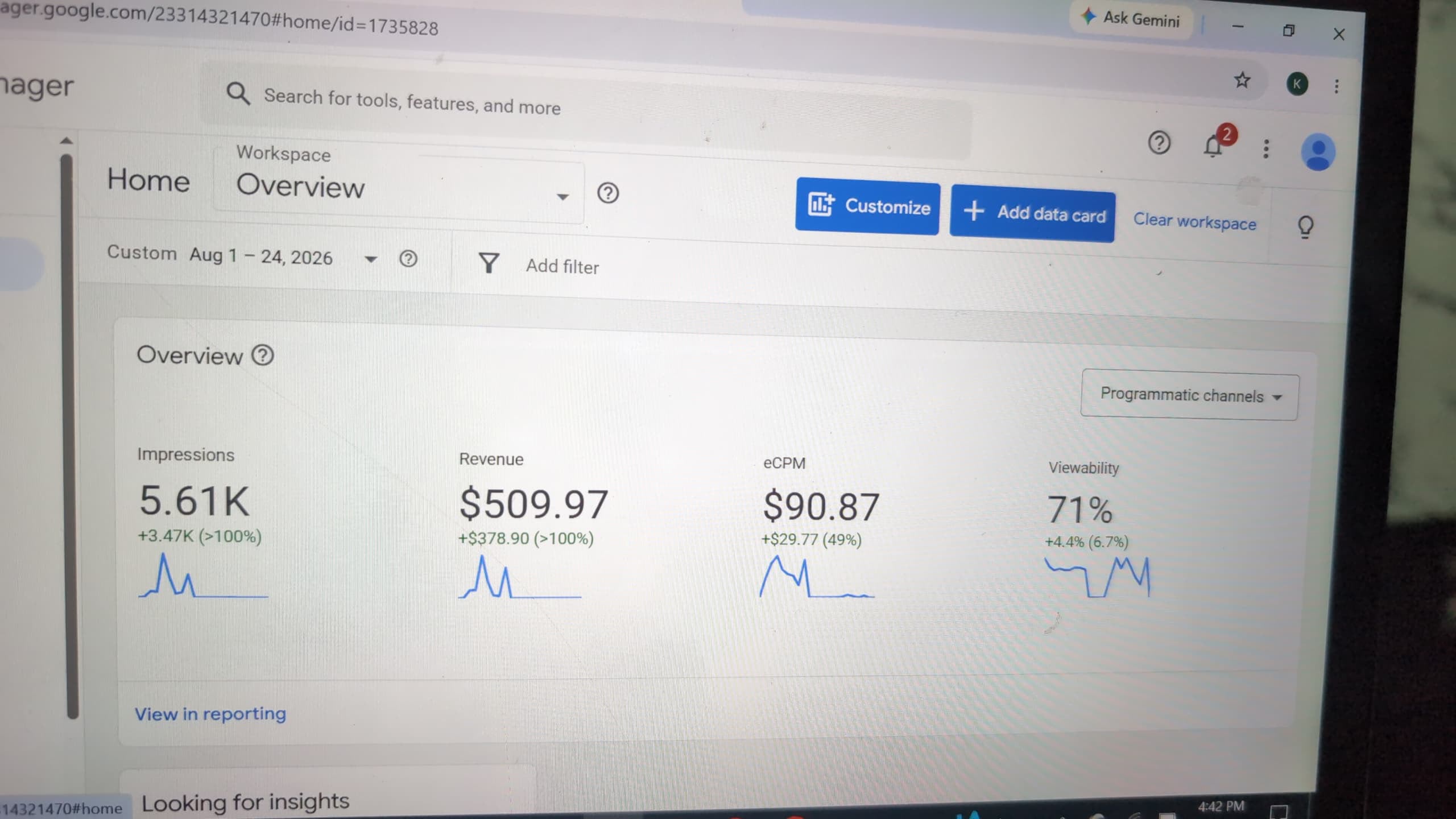Image resolution: width=1456 pixels, height=819 pixels.
Task: Click Looking for insights heading
Action: 245,802
